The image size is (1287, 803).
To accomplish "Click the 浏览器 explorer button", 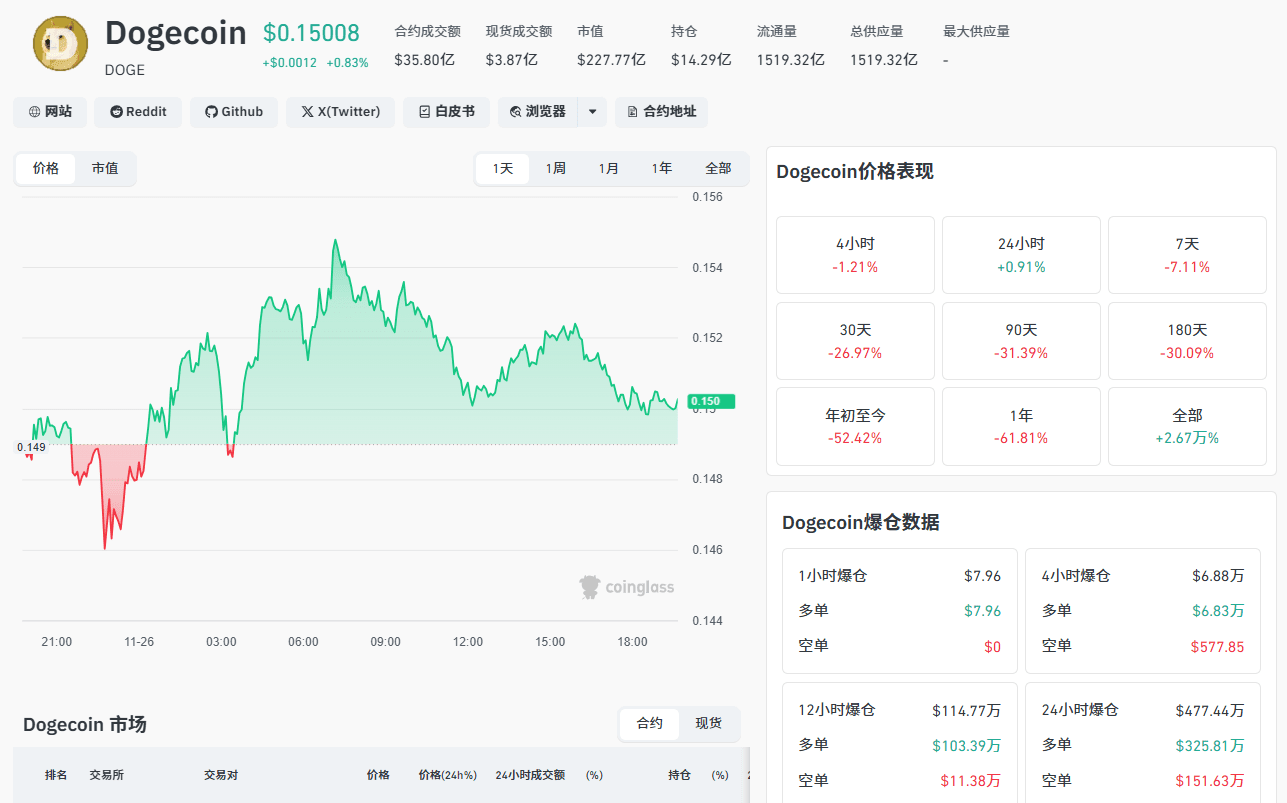I will tap(538, 112).
